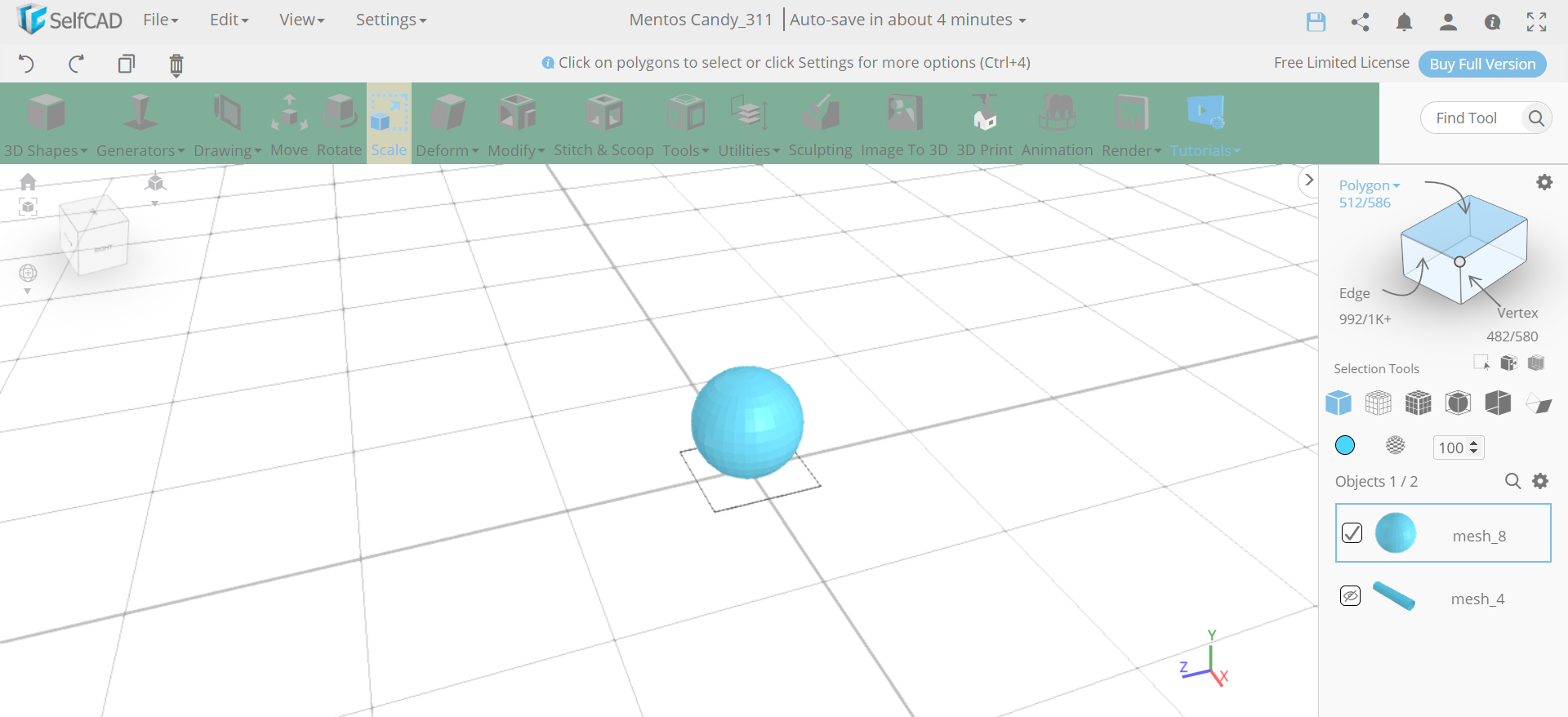The height and width of the screenshot is (717, 1568).
Task: Open the File menu
Action: tap(160, 20)
